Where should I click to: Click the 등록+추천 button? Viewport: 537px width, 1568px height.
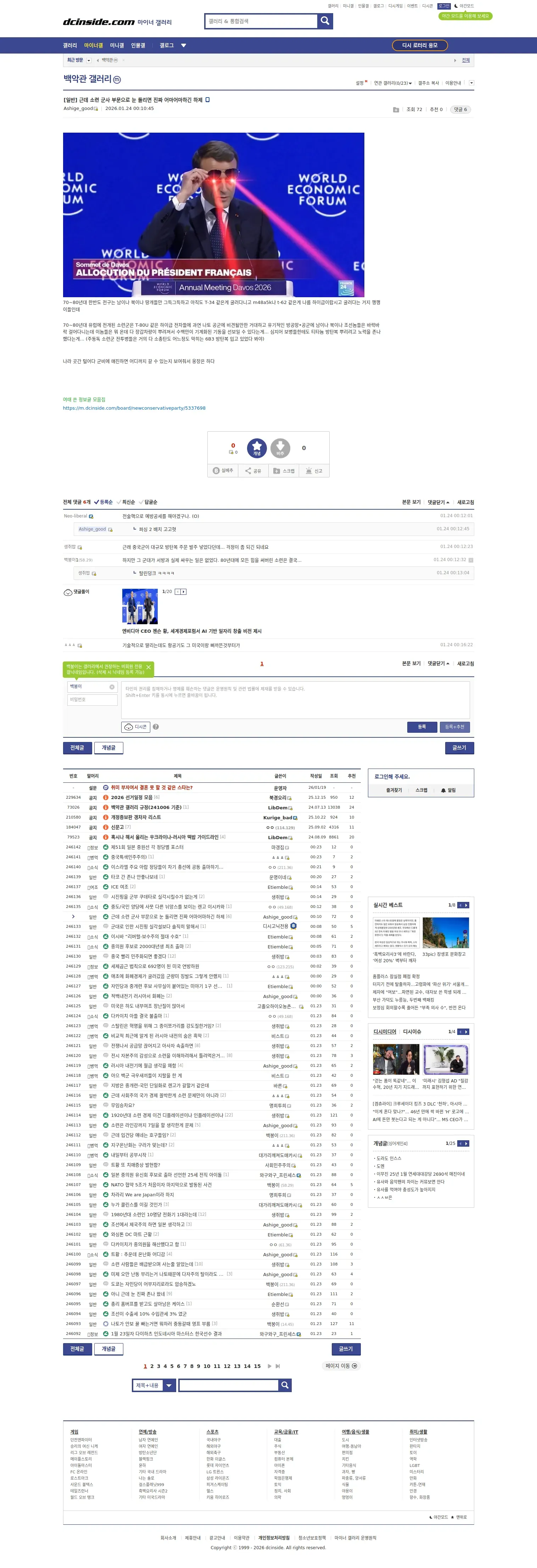tap(454, 727)
